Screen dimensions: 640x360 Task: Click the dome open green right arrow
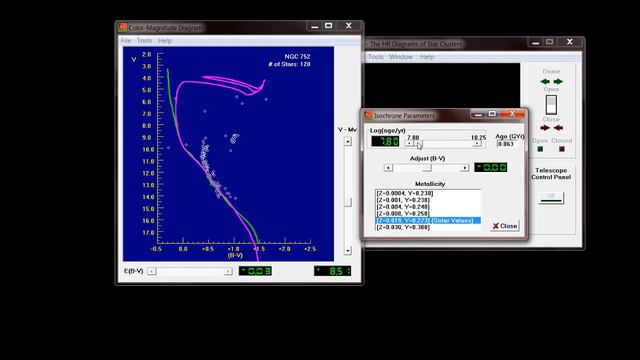tap(558, 82)
